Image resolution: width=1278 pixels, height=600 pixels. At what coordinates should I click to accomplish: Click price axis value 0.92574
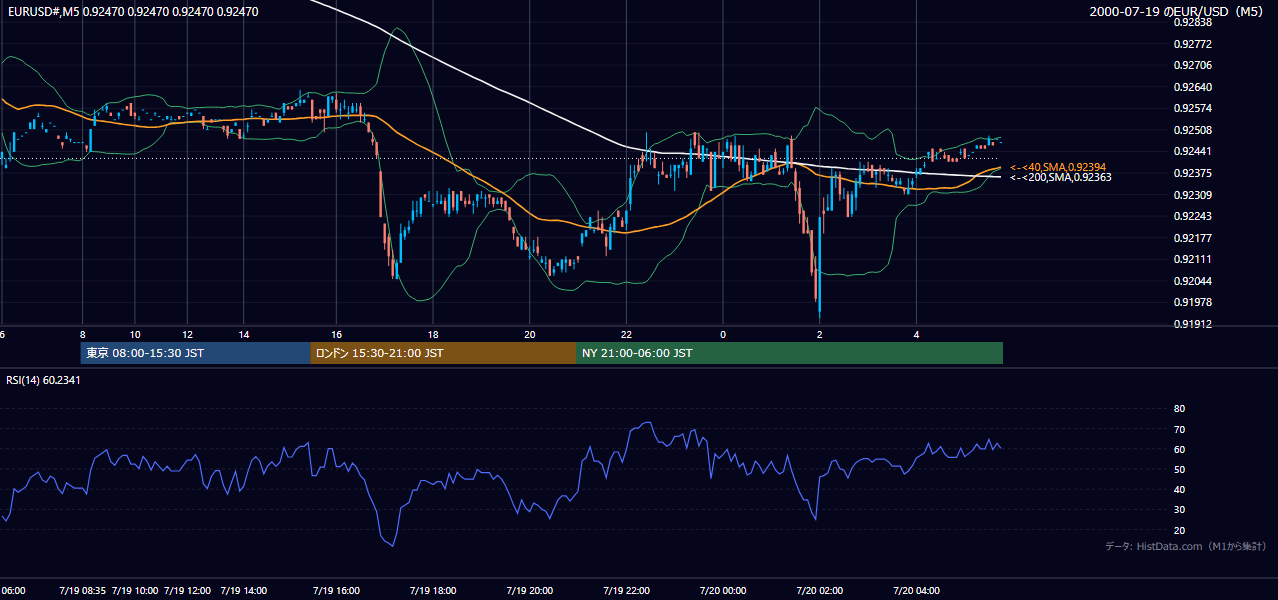click(1194, 108)
